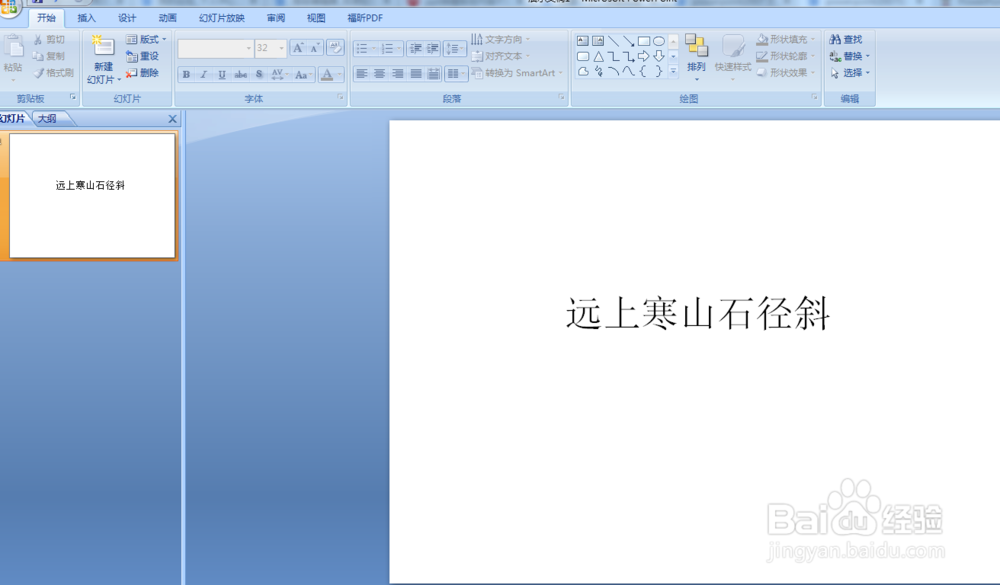Switch to the Animations (动画) tab

[167, 18]
